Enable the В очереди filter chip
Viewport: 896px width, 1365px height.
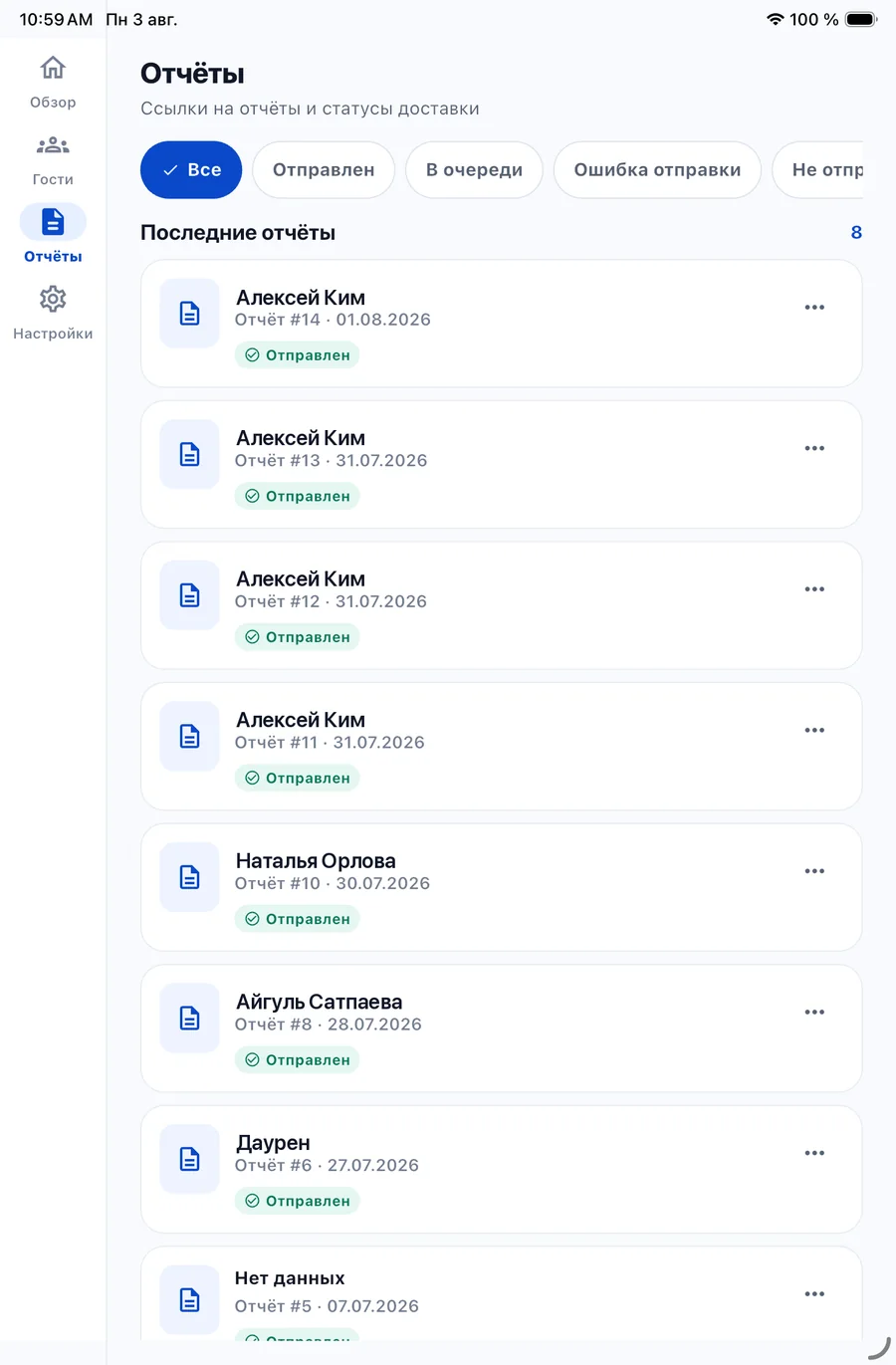pos(474,170)
